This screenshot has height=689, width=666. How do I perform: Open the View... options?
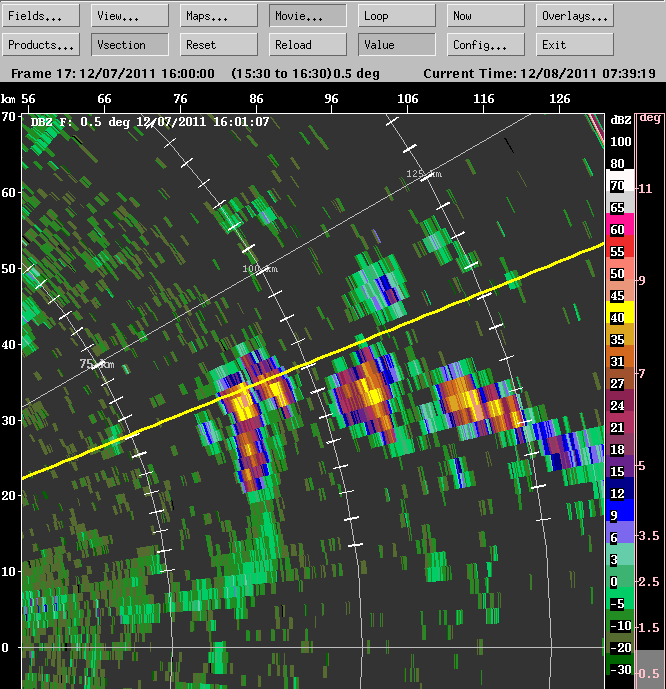pyautogui.click(x=130, y=16)
